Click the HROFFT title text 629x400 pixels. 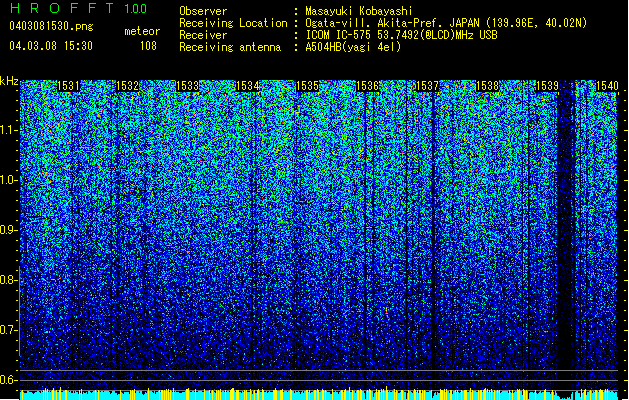click(x=62, y=8)
